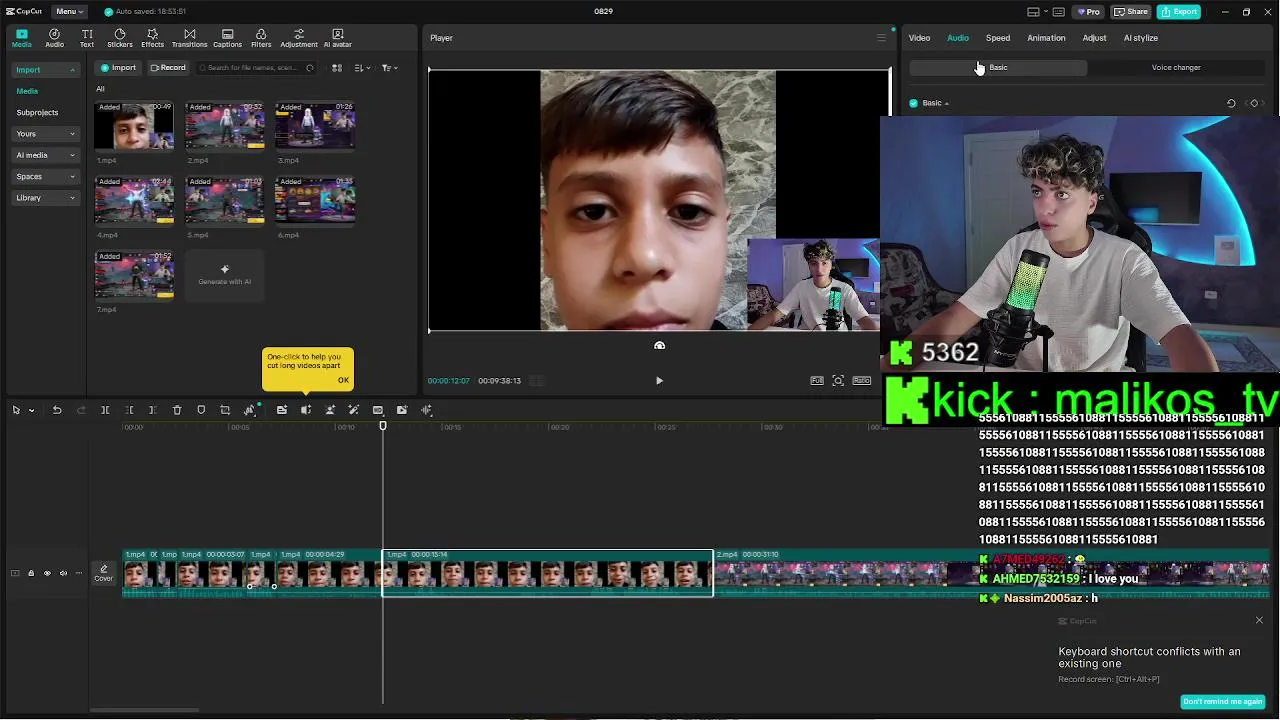Open the Transitions panel
The image size is (1280, 720).
(189, 38)
